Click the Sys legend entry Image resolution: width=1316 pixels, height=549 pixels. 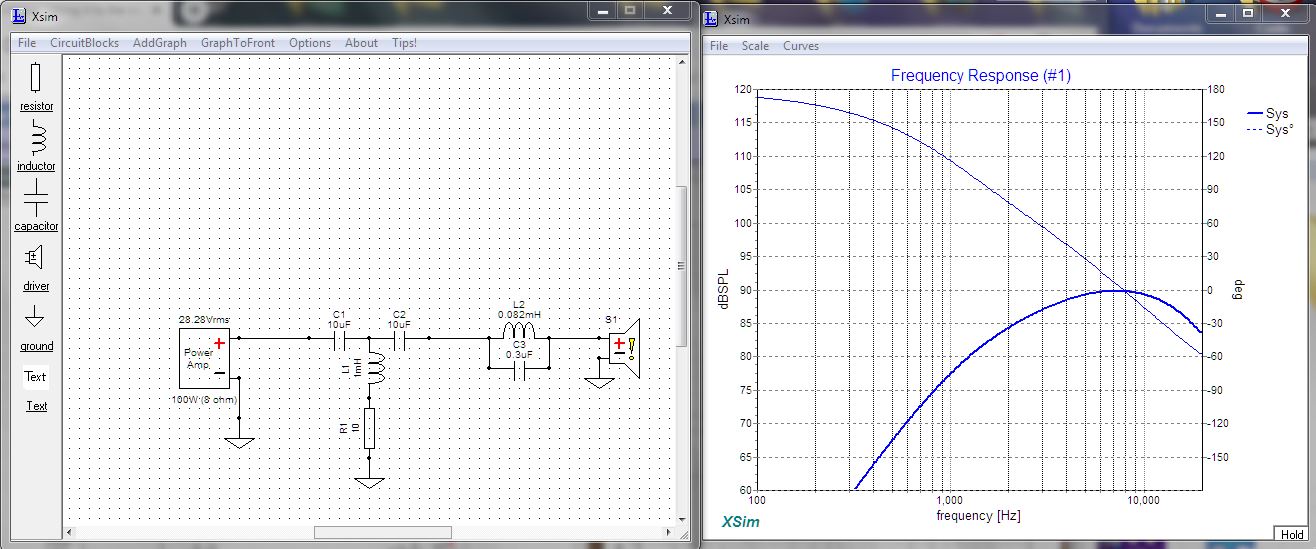(1268, 114)
